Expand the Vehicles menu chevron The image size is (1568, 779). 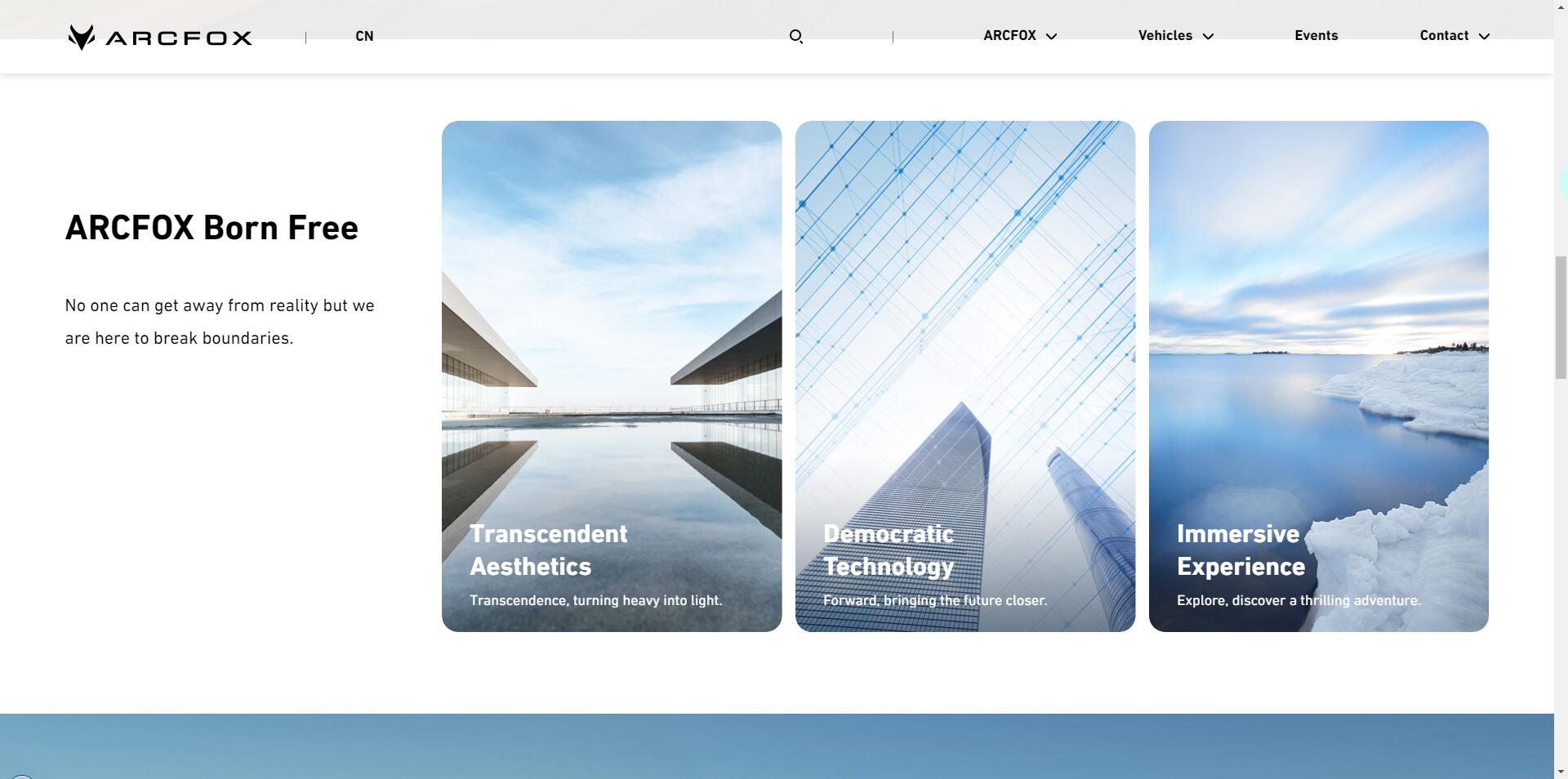(1209, 37)
